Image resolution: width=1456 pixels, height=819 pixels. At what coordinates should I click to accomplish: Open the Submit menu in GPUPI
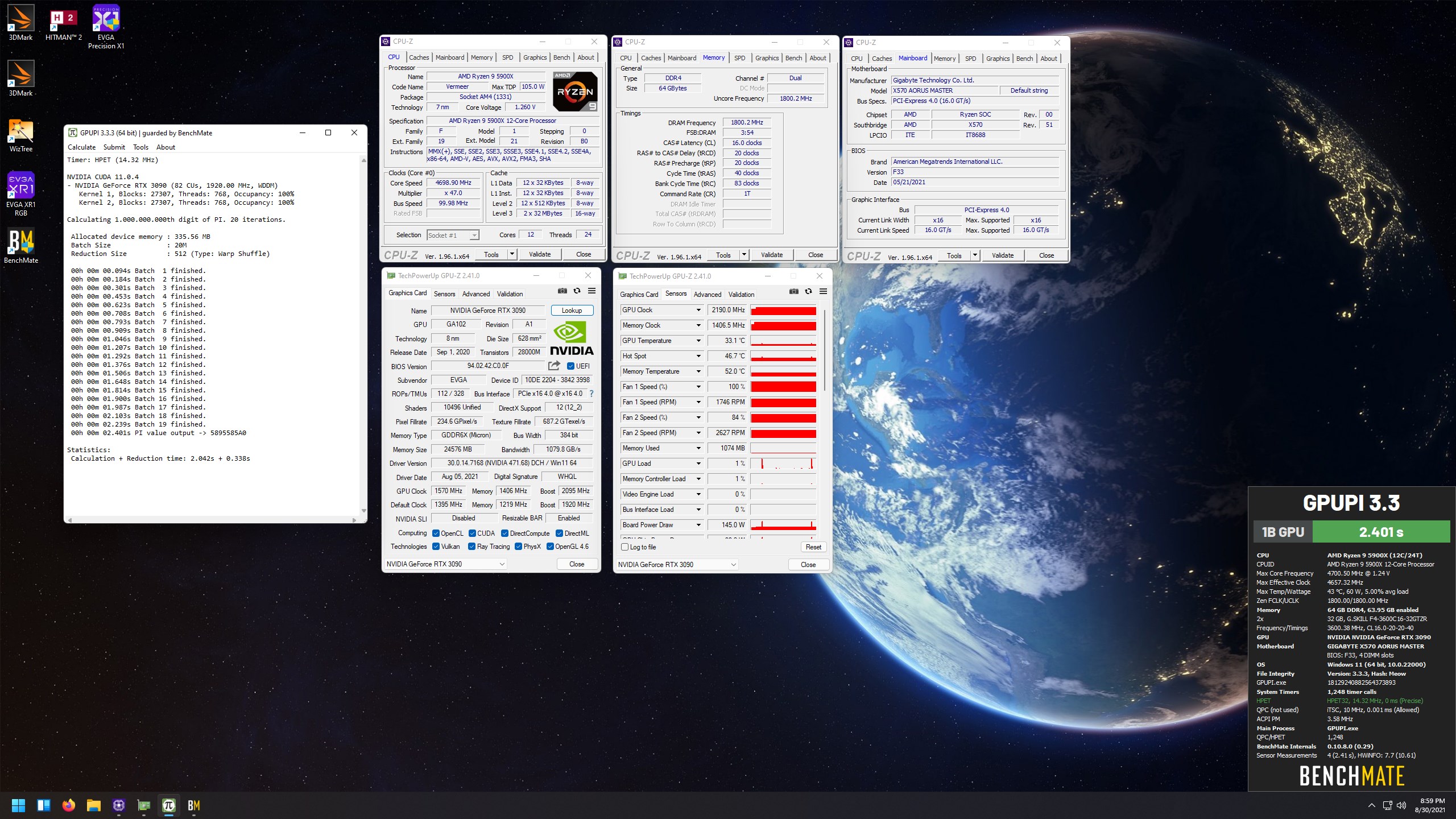(114, 147)
